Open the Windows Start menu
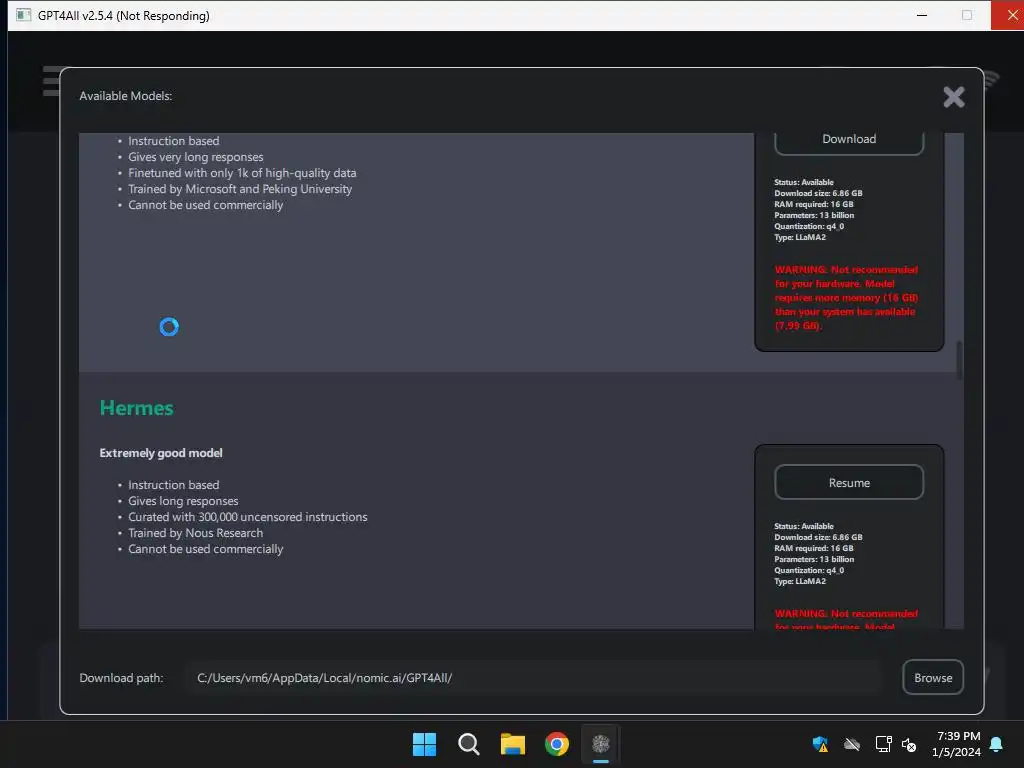Image resolution: width=1024 pixels, height=768 pixels. point(424,744)
